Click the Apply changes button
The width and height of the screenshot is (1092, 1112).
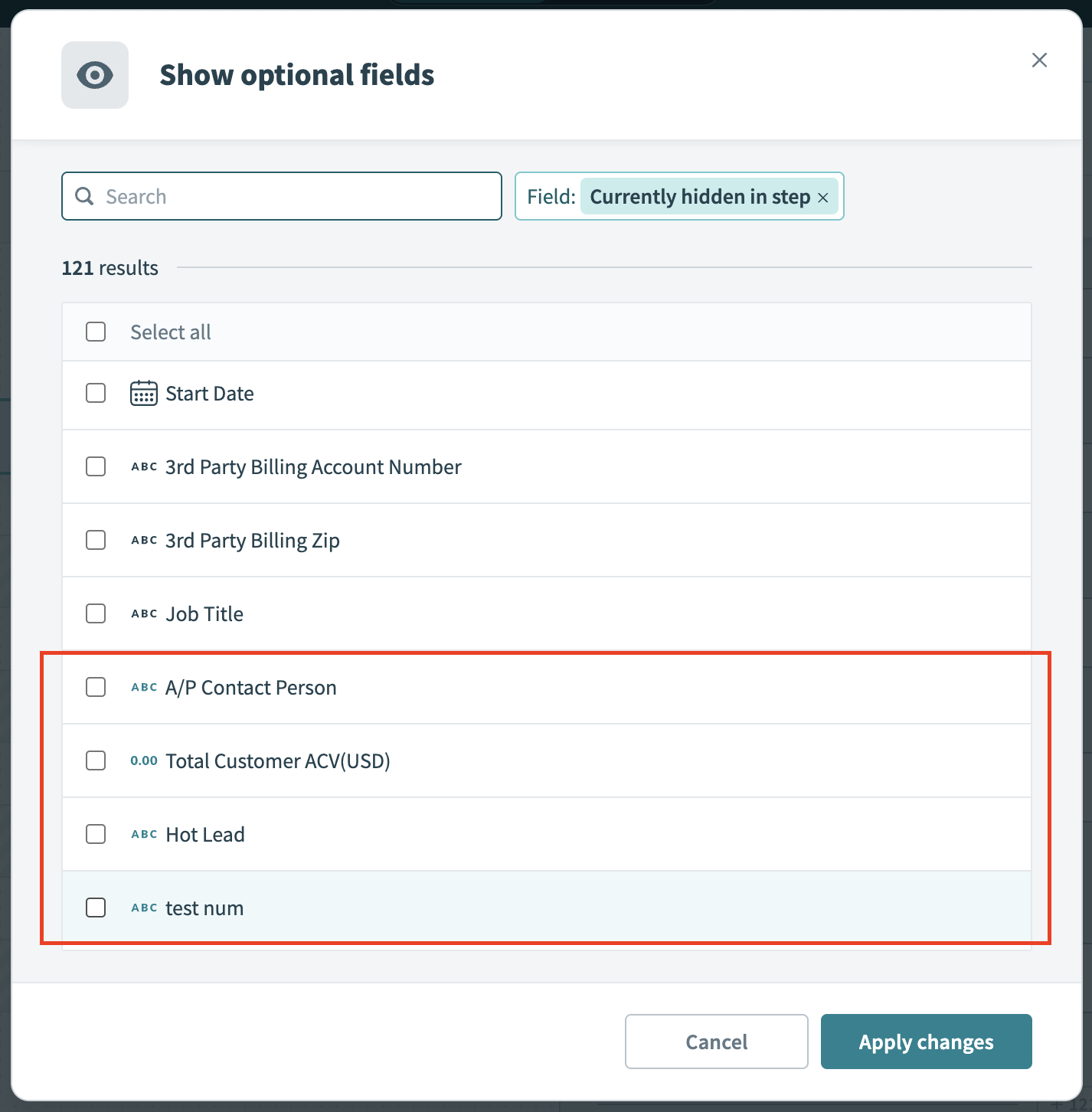[x=926, y=1042]
